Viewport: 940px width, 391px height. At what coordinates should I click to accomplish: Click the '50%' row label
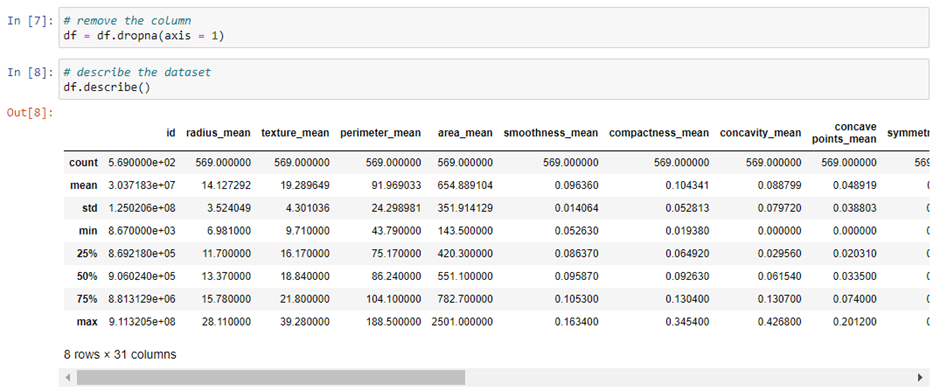coord(88,276)
